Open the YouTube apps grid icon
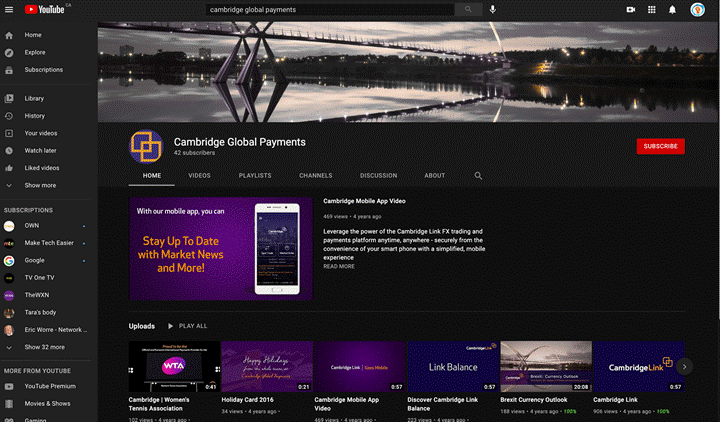Screen dimensions: 720x422 652,10
